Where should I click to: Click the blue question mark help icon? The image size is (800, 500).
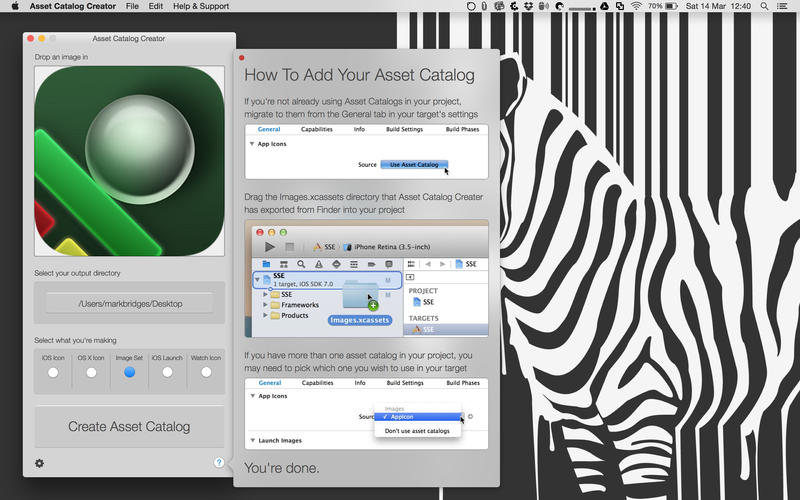point(219,462)
